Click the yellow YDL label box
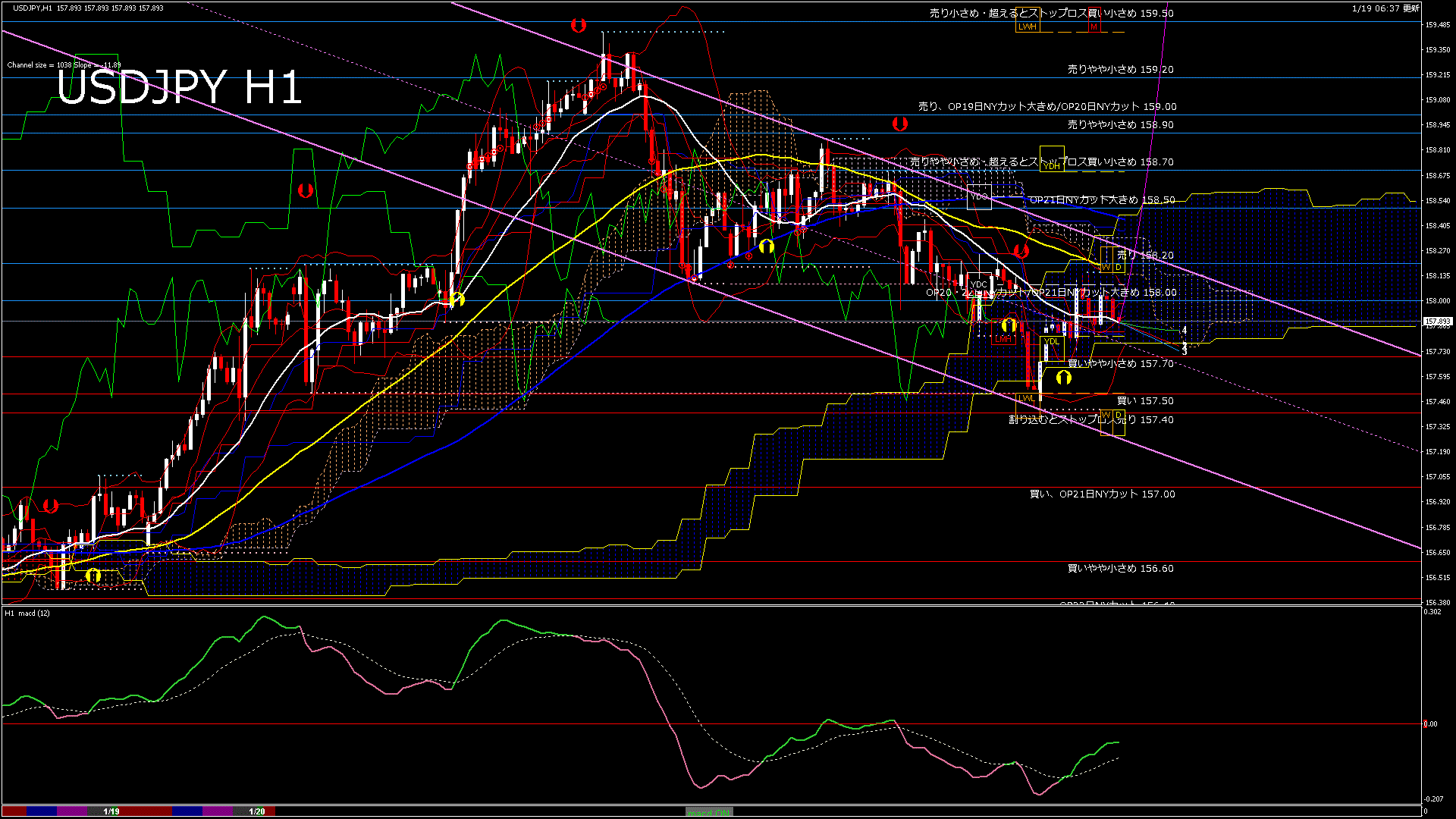 pos(1051,341)
